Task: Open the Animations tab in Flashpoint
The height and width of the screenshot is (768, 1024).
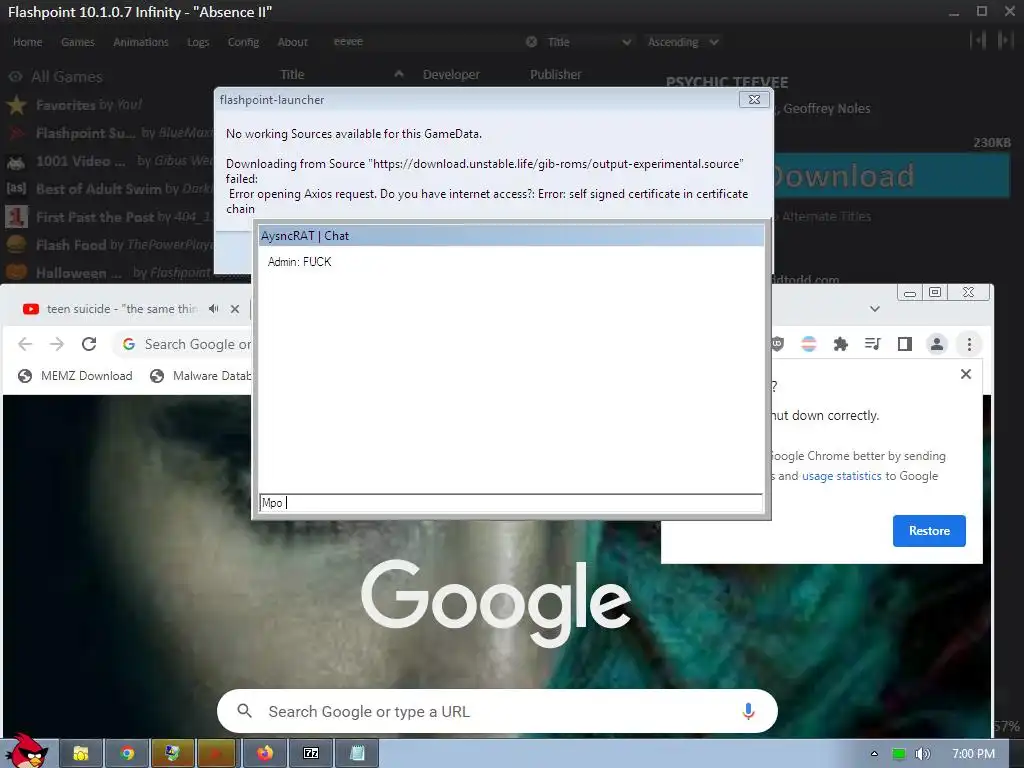Action: [140, 42]
